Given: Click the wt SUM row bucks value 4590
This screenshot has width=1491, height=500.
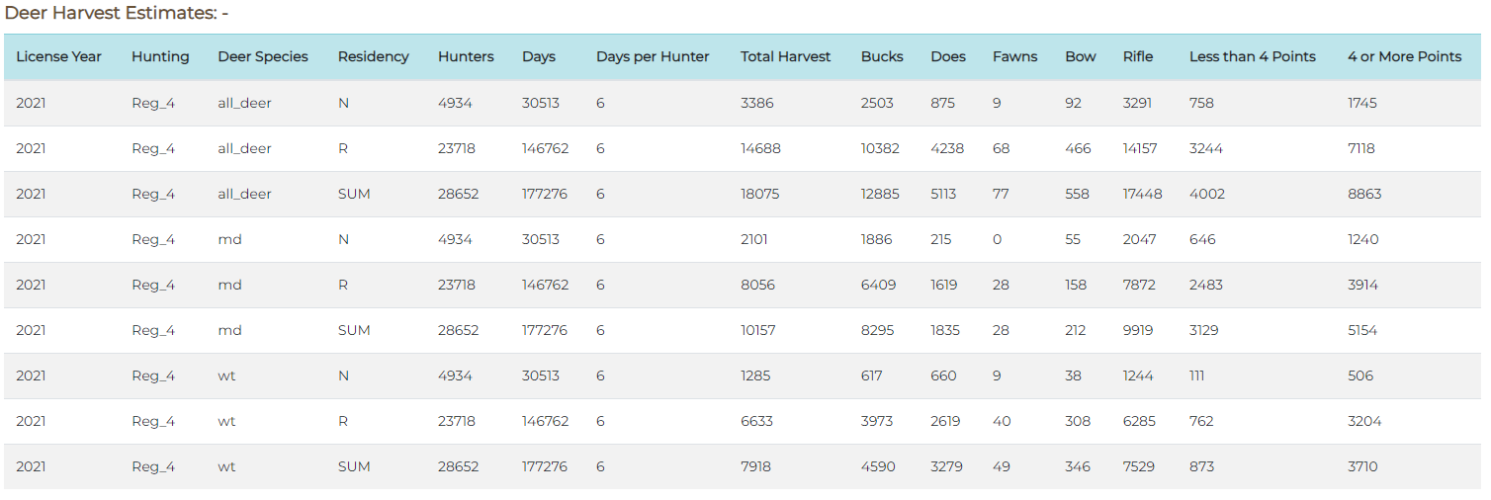Looking at the screenshot, I should click(880, 466).
